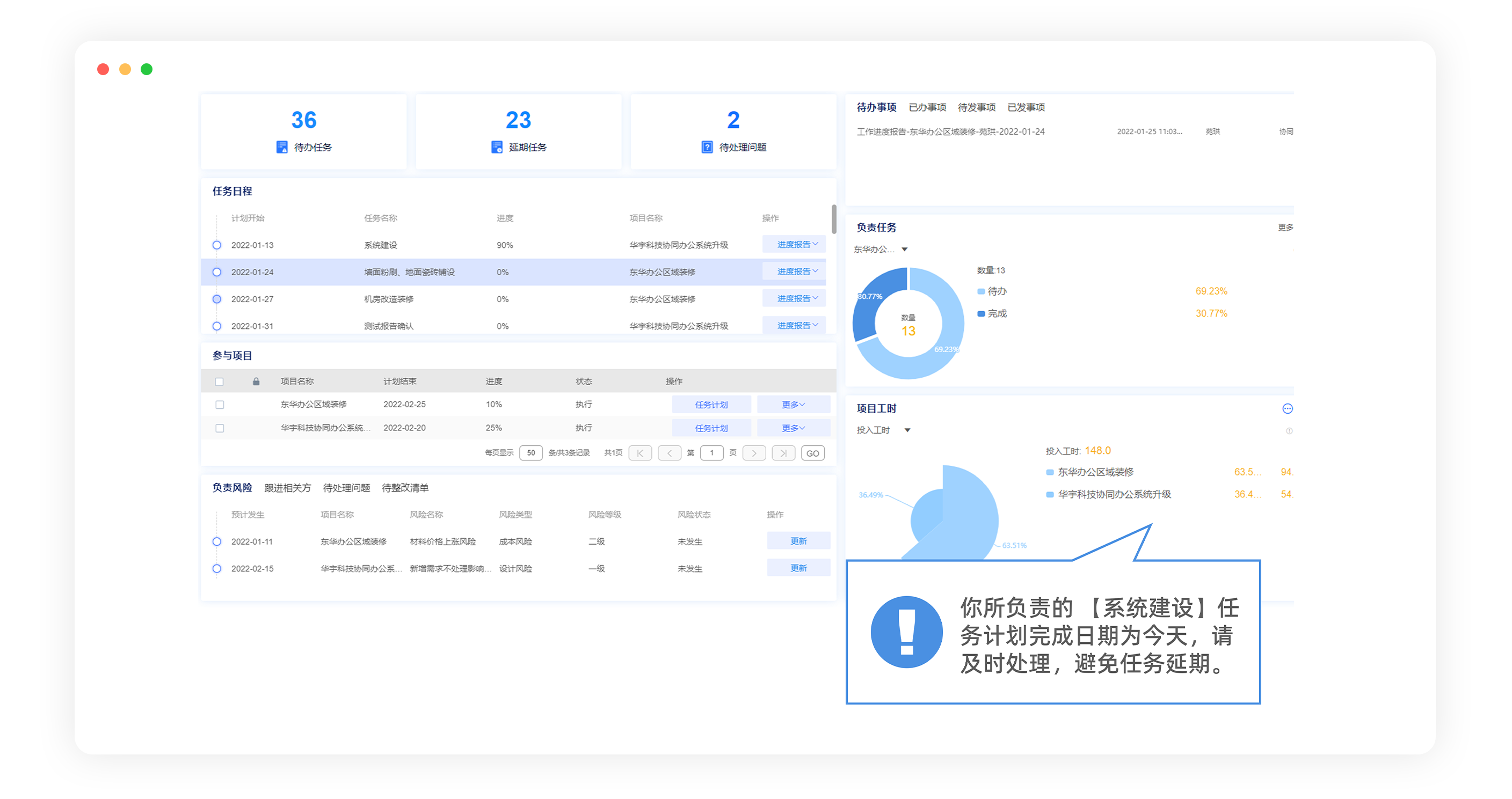
Task: Click the 延期任务 icon
Action: pyautogui.click(x=497, y=146)
